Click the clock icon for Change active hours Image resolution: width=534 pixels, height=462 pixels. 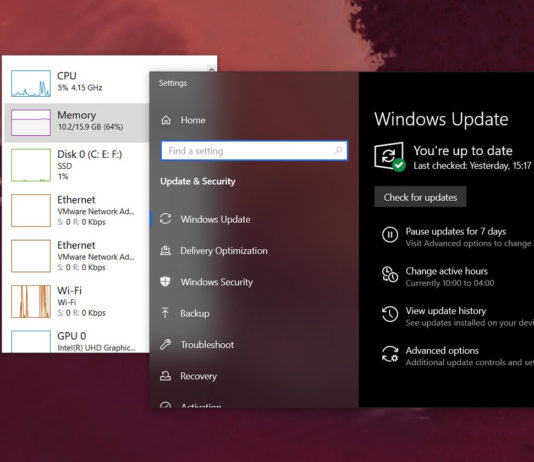coord(390,274)
